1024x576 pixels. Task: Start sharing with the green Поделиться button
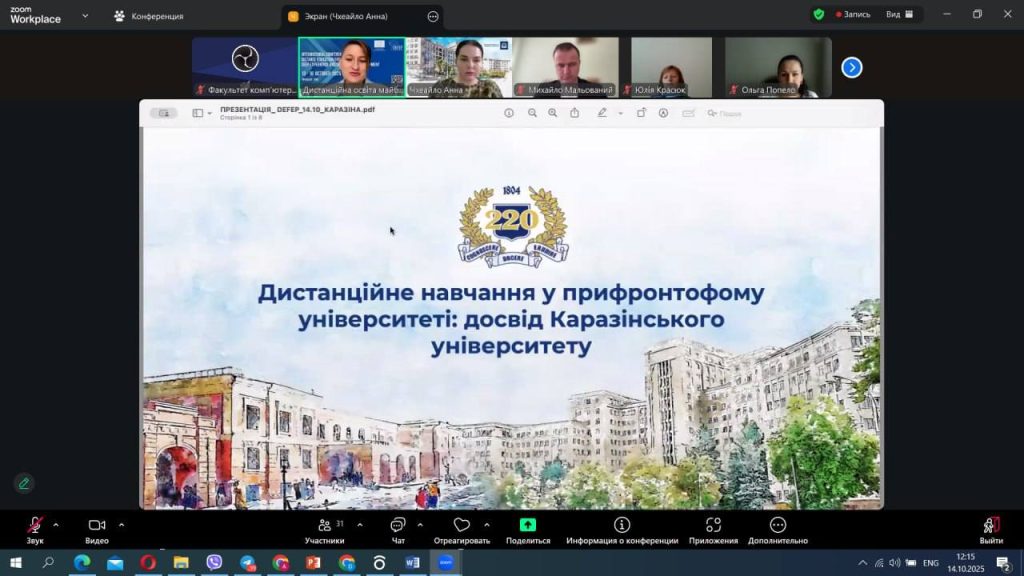pos(528,526)
